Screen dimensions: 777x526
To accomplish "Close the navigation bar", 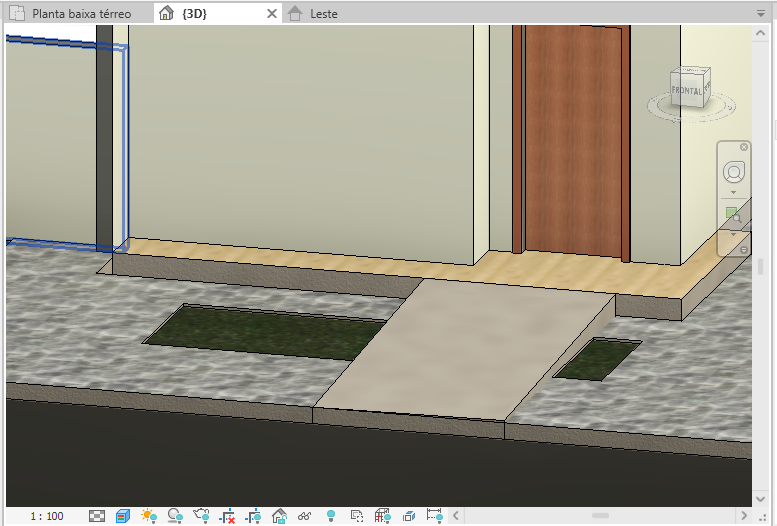I will [743, 147].
